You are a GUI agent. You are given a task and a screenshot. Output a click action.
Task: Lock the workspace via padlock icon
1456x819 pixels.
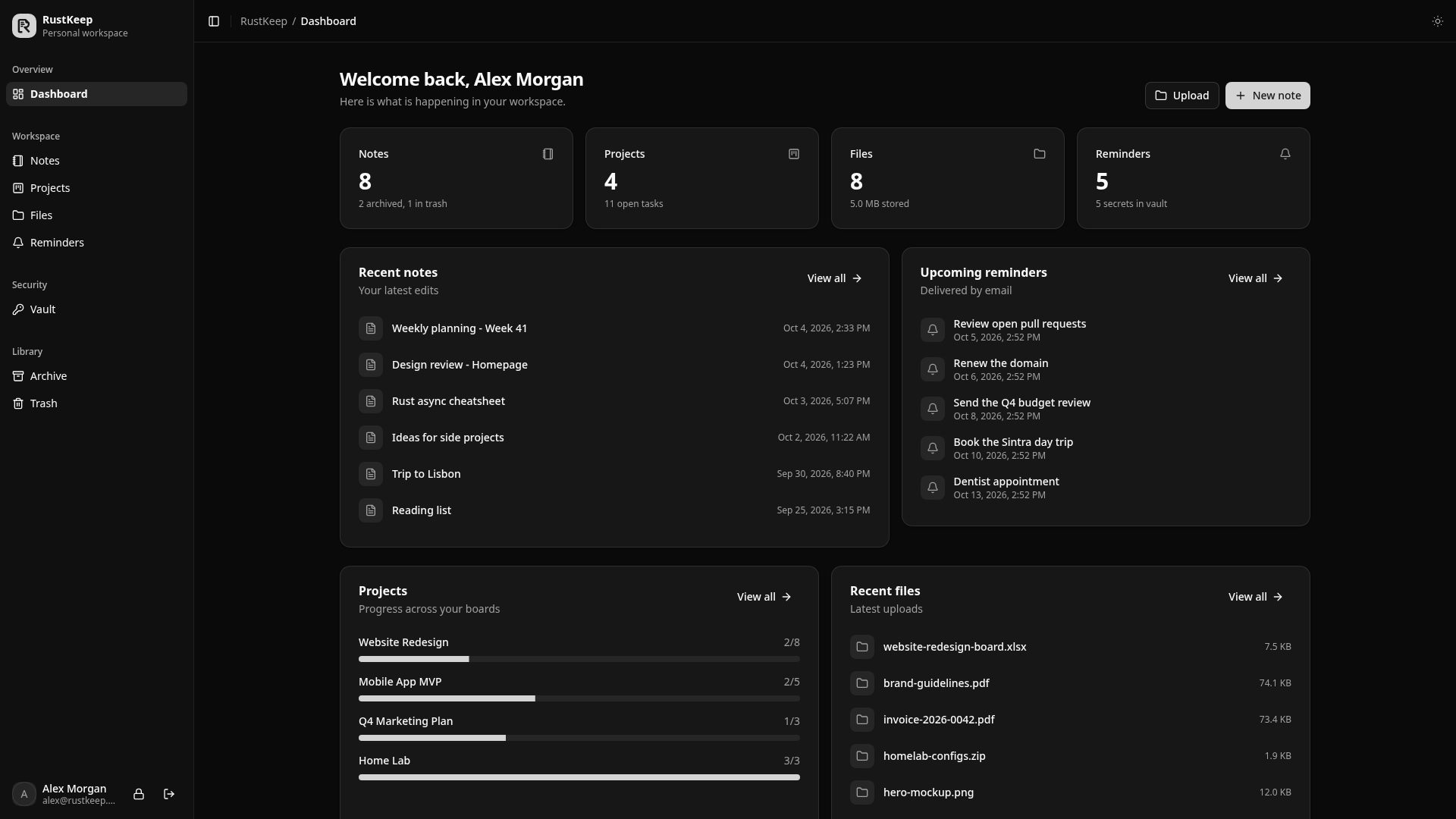click(139, 794)
